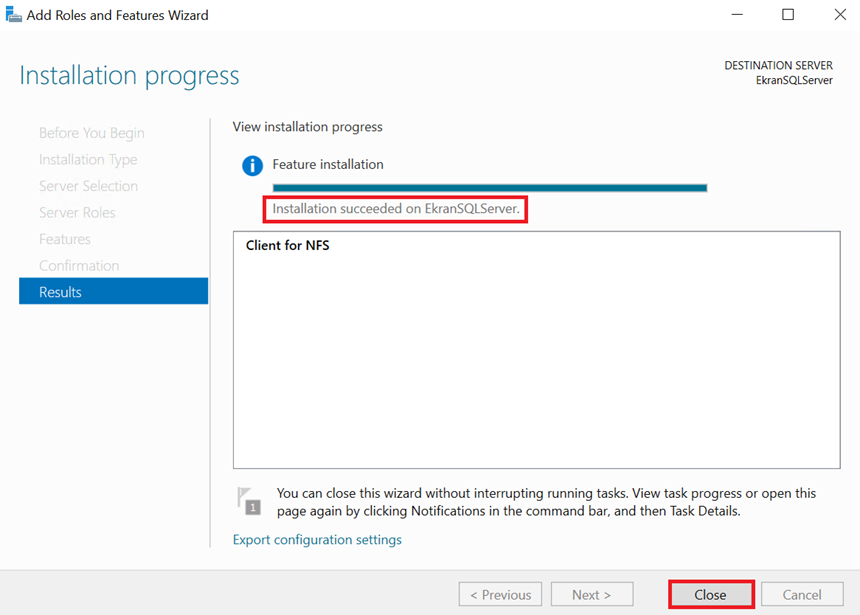Go to the Confirmation step
Viewport: 860px width, 615px height.
[x=79, y=266]
